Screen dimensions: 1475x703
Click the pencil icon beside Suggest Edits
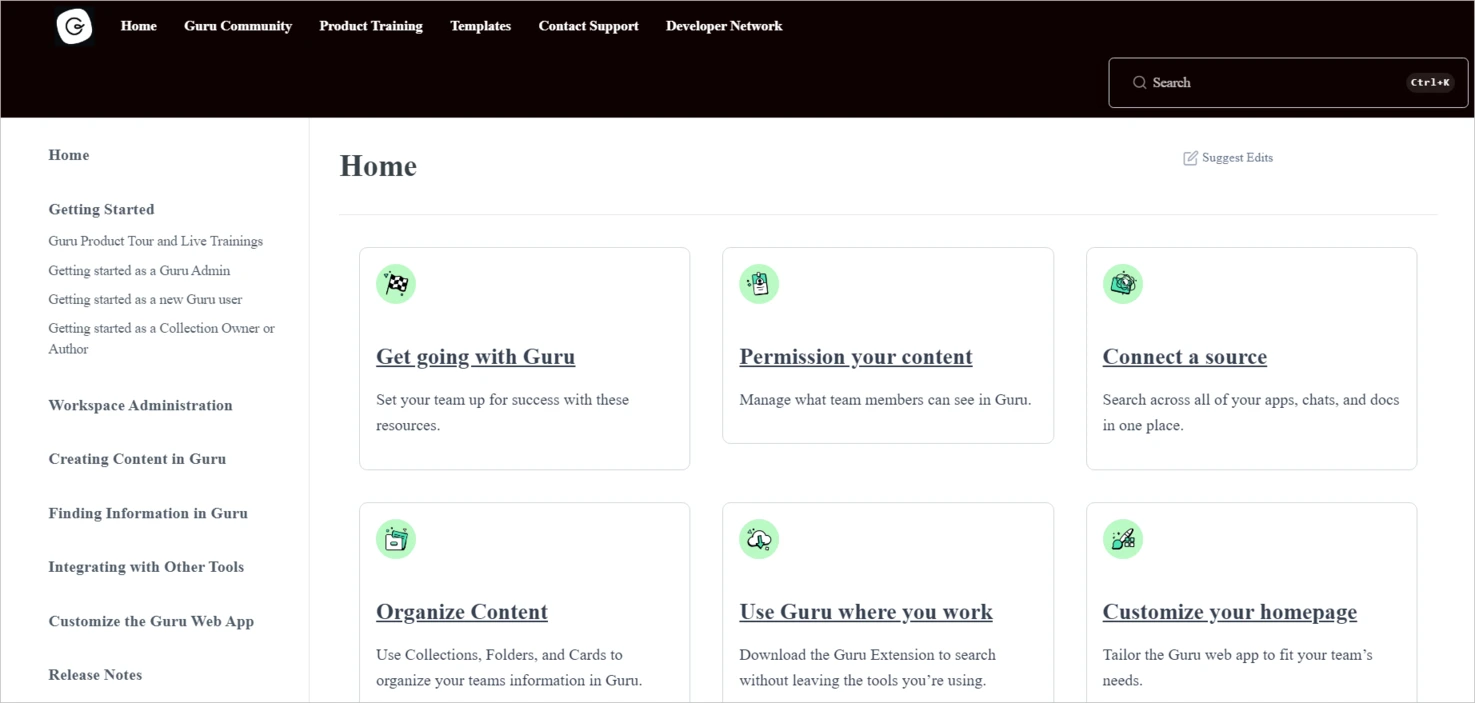(1190, 158)
